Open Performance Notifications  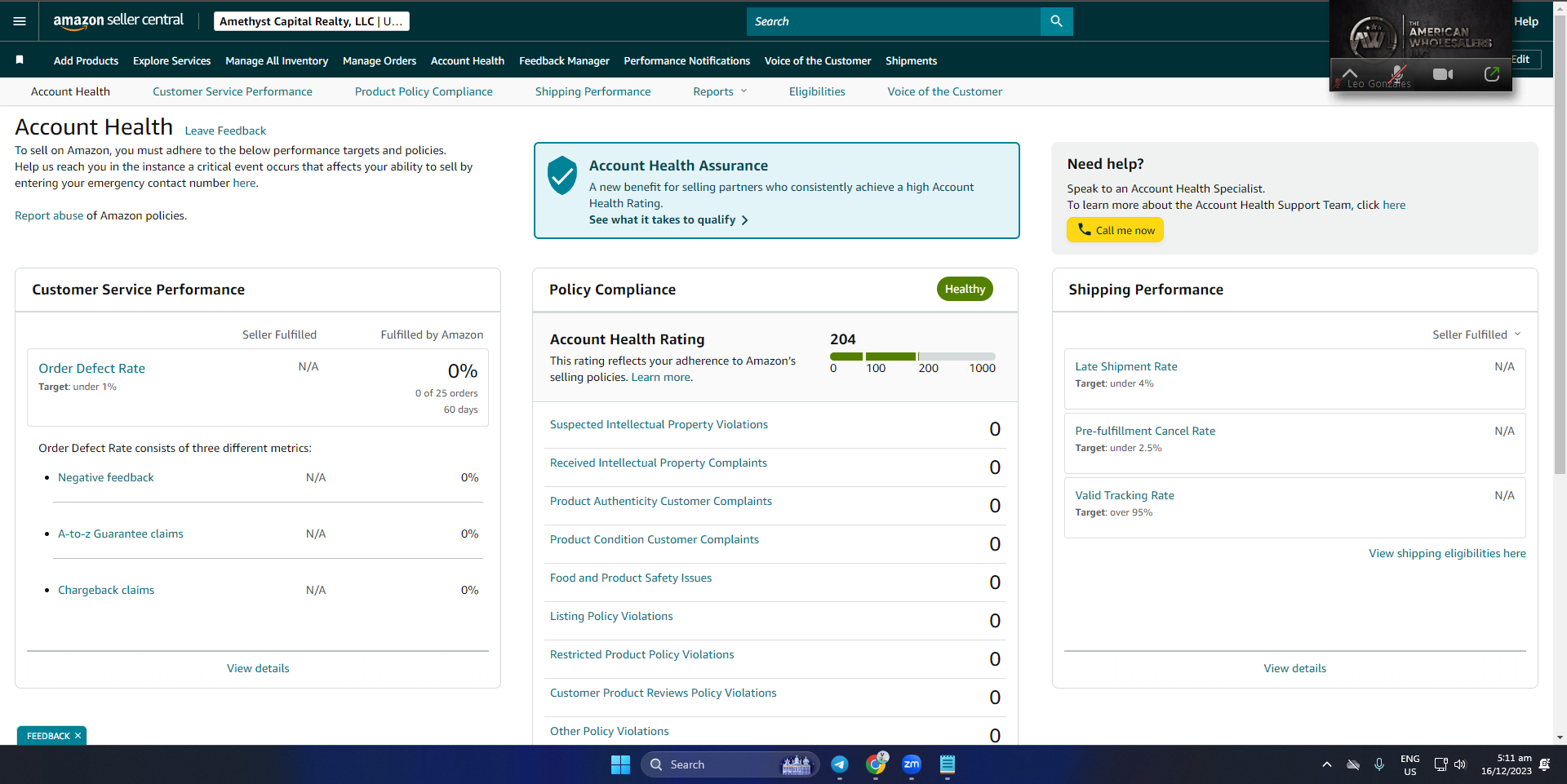[x=687, y=60]
